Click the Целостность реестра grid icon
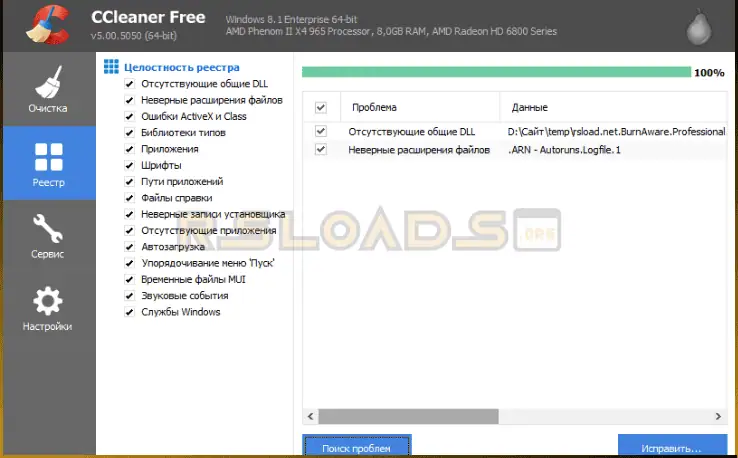Image resolution: width=738 pixels, height=458 pixels. tap(111, 67)
